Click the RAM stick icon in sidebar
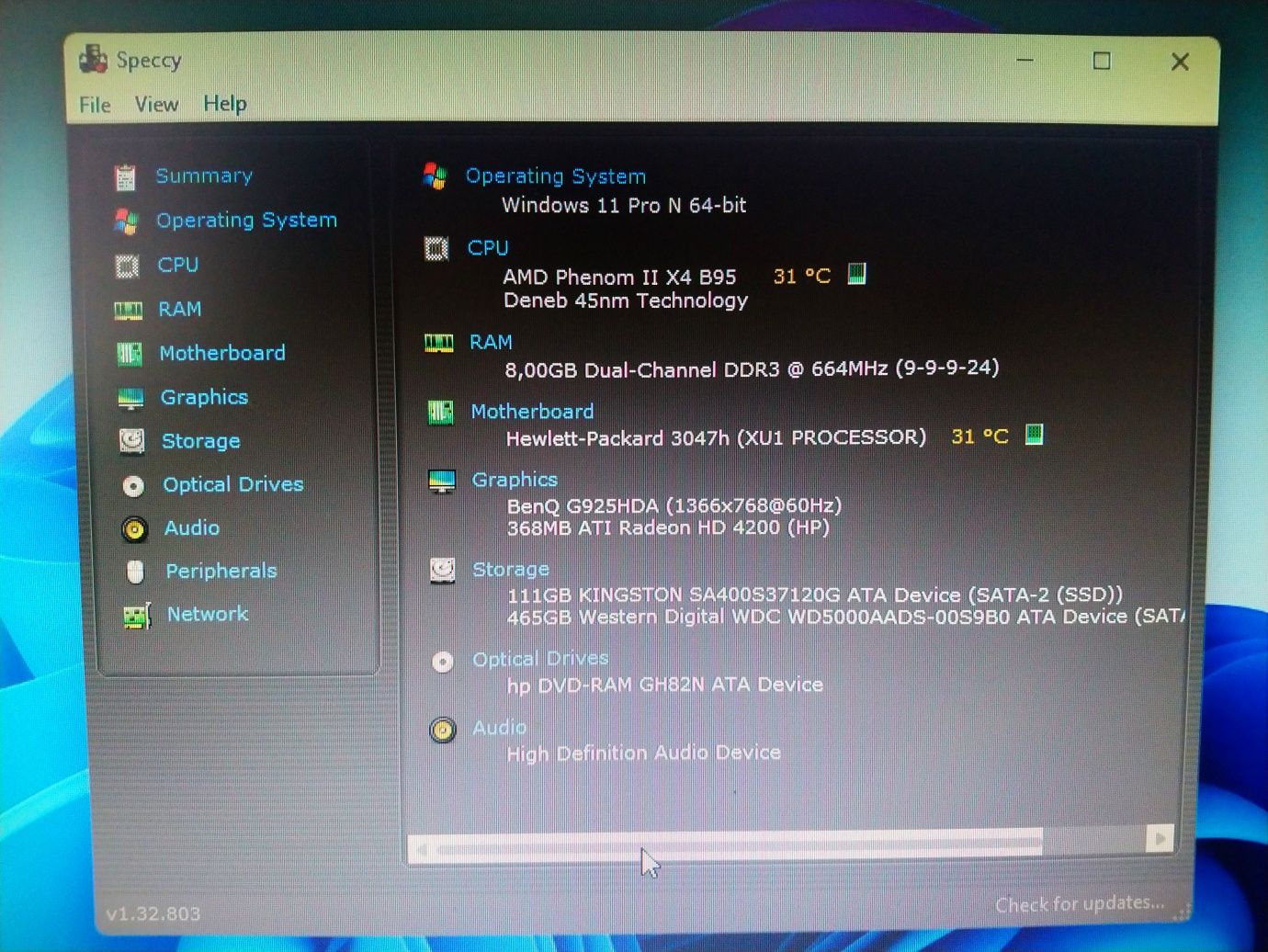The image size is (1268, 952). (x=128, y=311)
